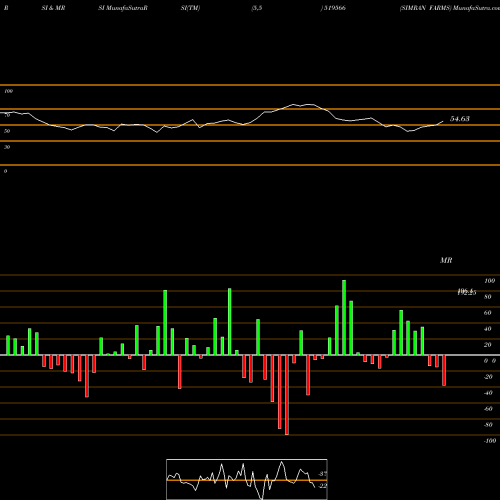Viewport: 500px width, 500px height.
Task: Click the MR axis label -20
Action: coord(488,377)
